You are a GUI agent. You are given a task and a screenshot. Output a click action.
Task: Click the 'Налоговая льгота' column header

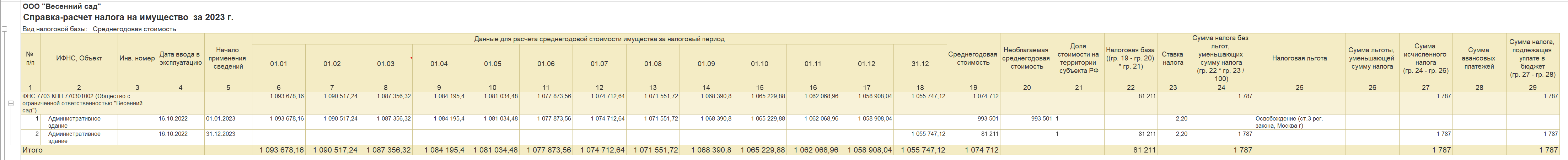point(1299,58)
